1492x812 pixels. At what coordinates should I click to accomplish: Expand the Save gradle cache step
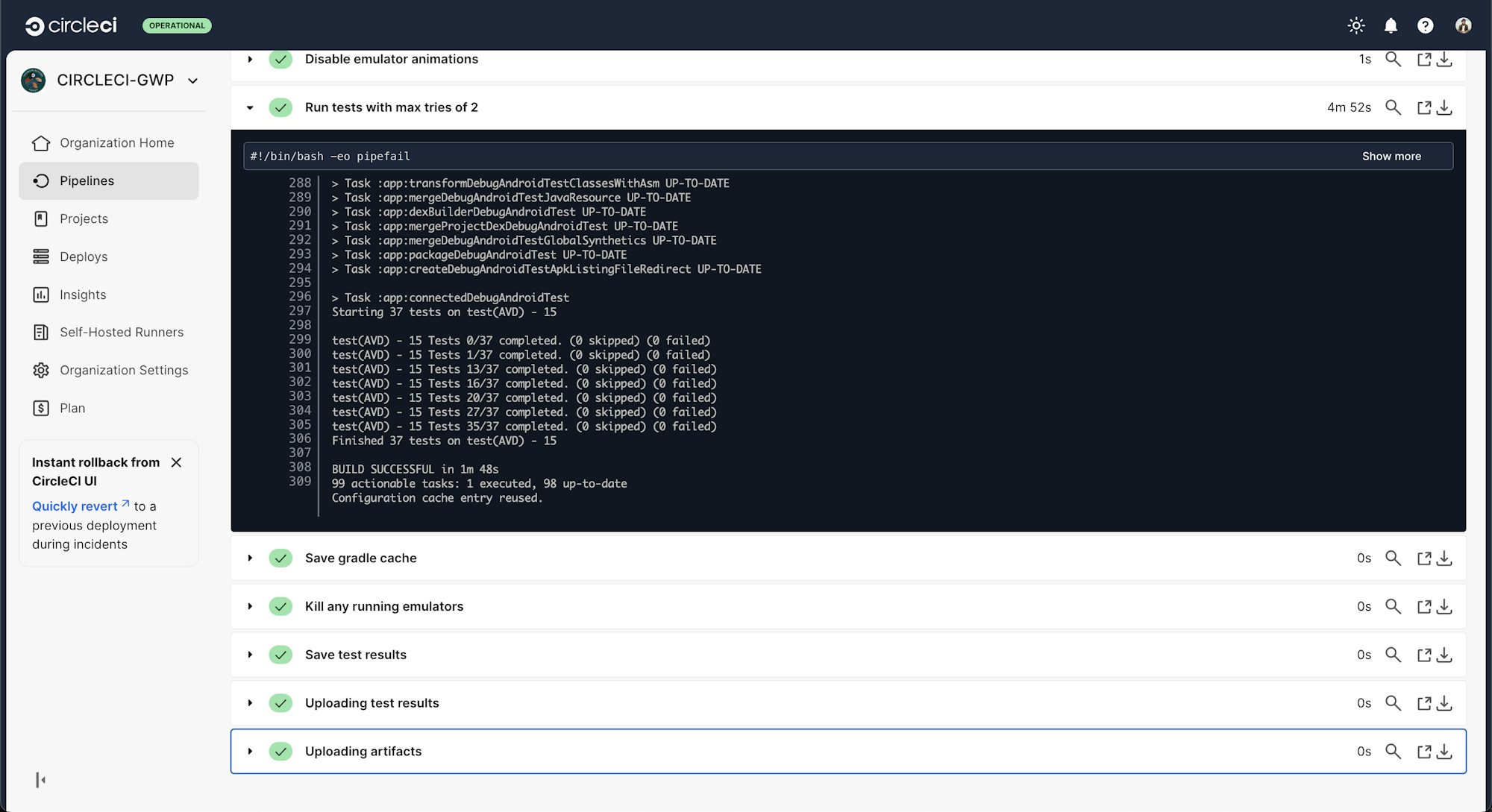pos(250,558)
